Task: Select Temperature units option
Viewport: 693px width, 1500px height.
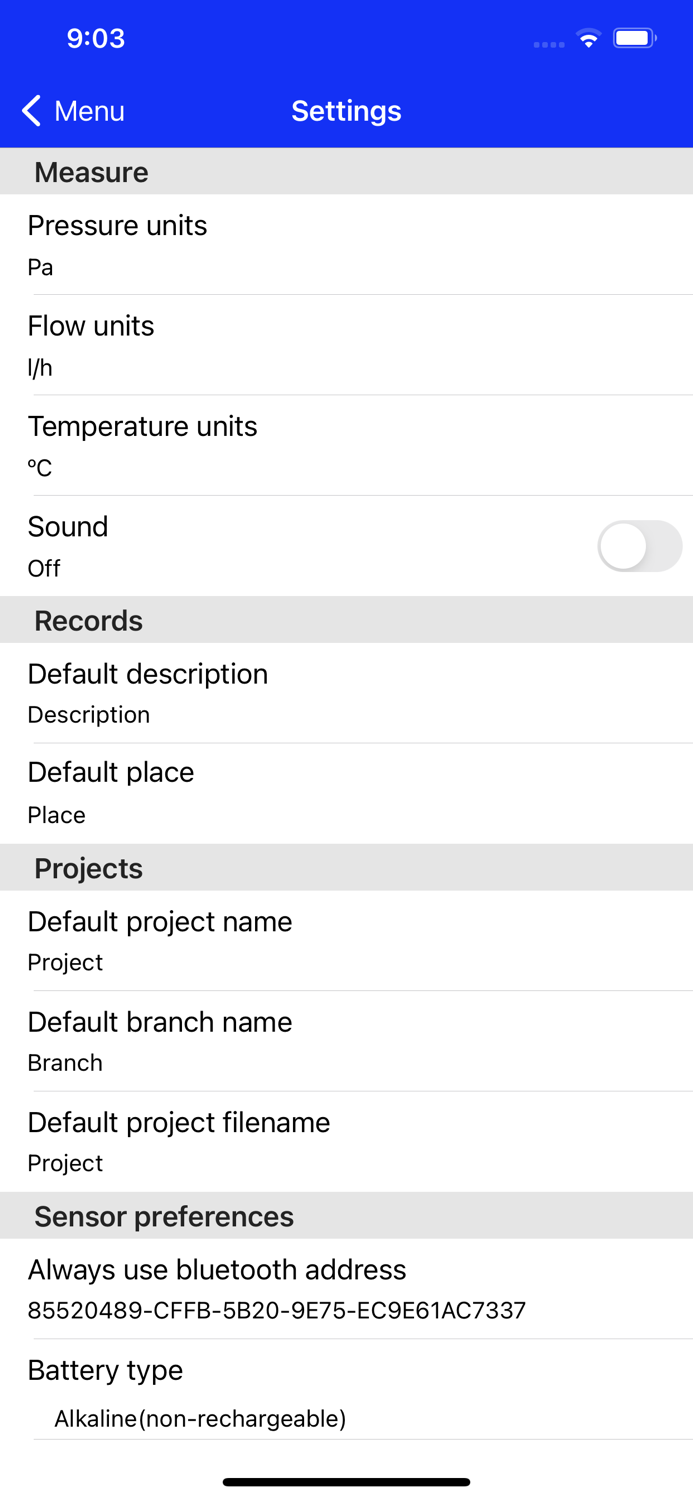Action: pos(346,446)
